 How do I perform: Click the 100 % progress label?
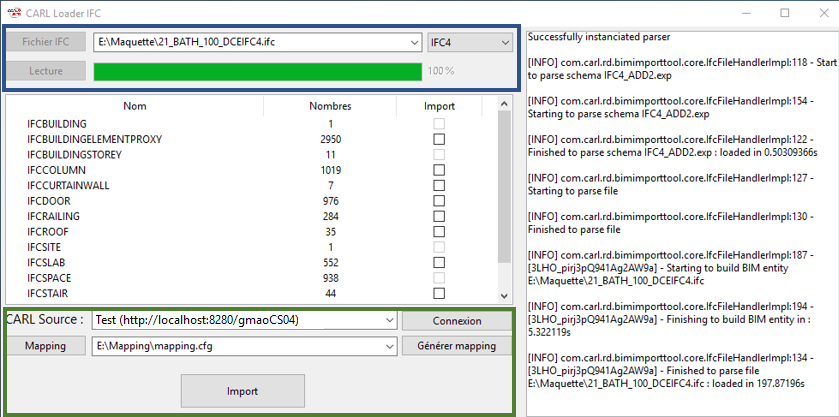pos(441,71)
